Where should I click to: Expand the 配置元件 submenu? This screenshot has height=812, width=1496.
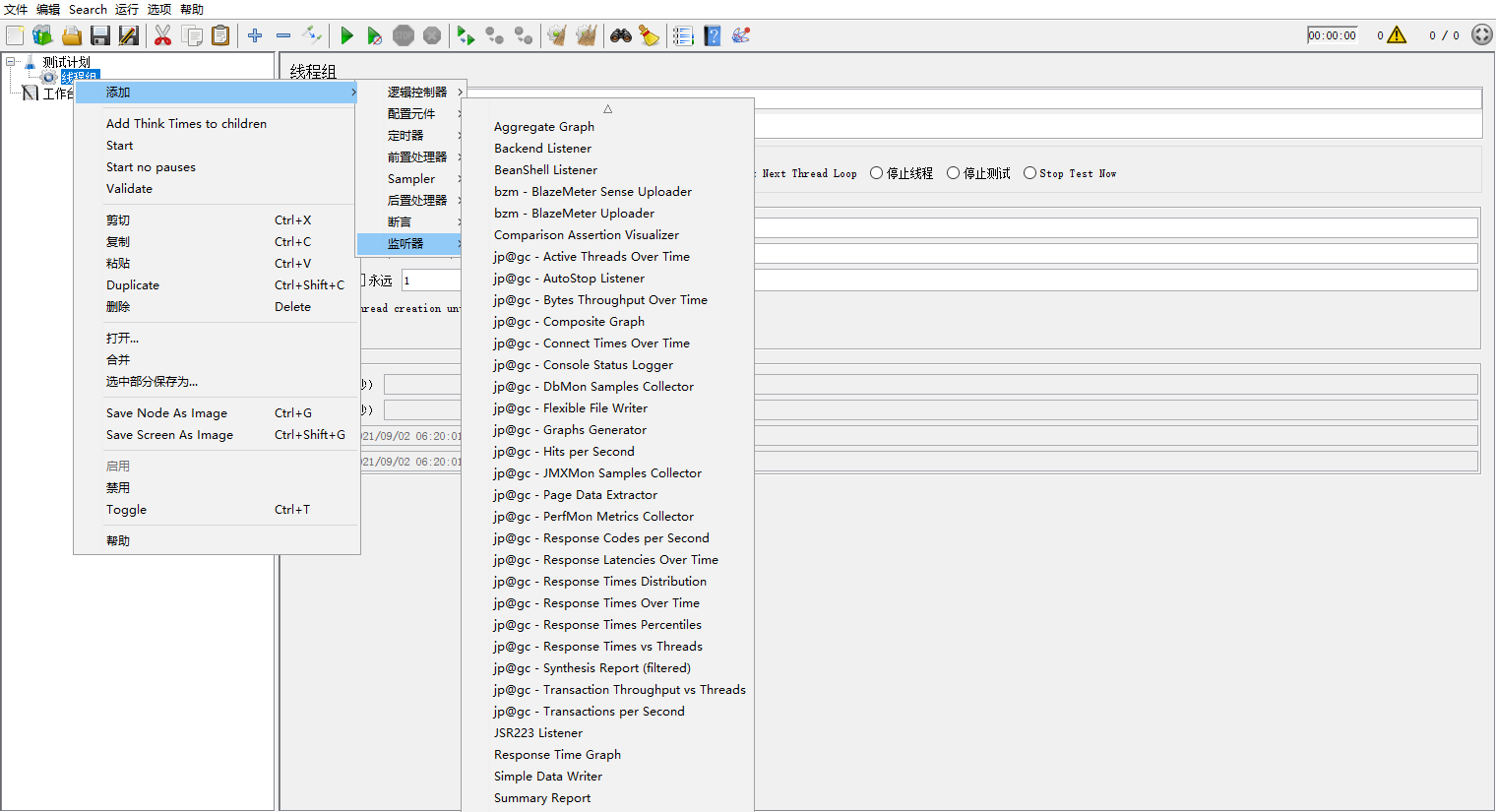[x=410, y=113]
